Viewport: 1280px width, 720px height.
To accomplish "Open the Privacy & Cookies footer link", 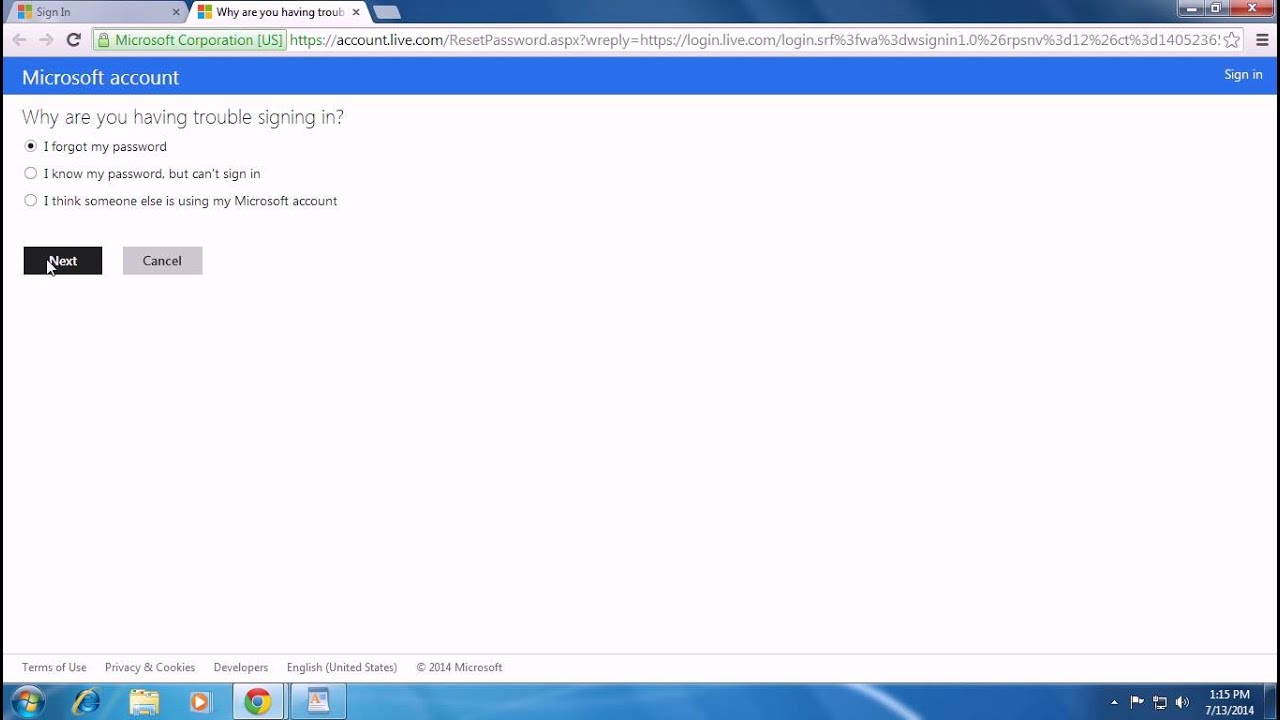I will pyautogui.click(x=150, y=667).
